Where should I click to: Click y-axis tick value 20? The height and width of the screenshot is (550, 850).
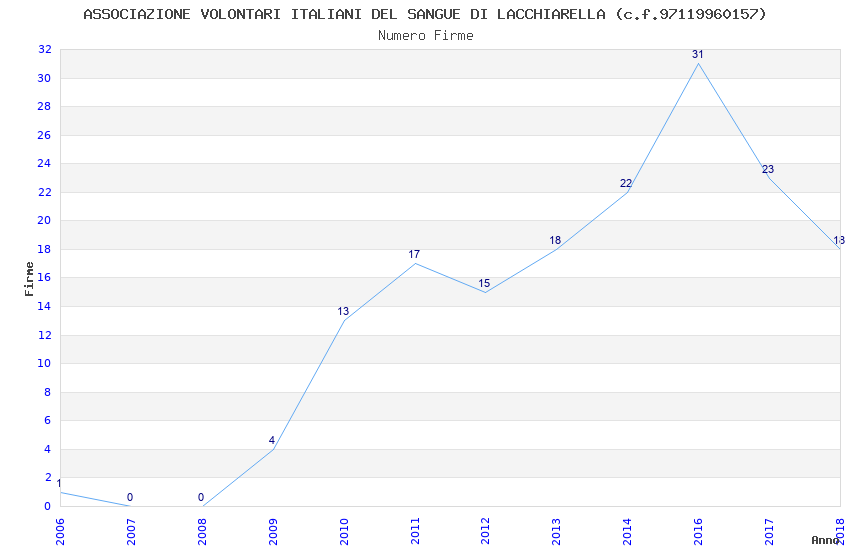pos(44,221)
